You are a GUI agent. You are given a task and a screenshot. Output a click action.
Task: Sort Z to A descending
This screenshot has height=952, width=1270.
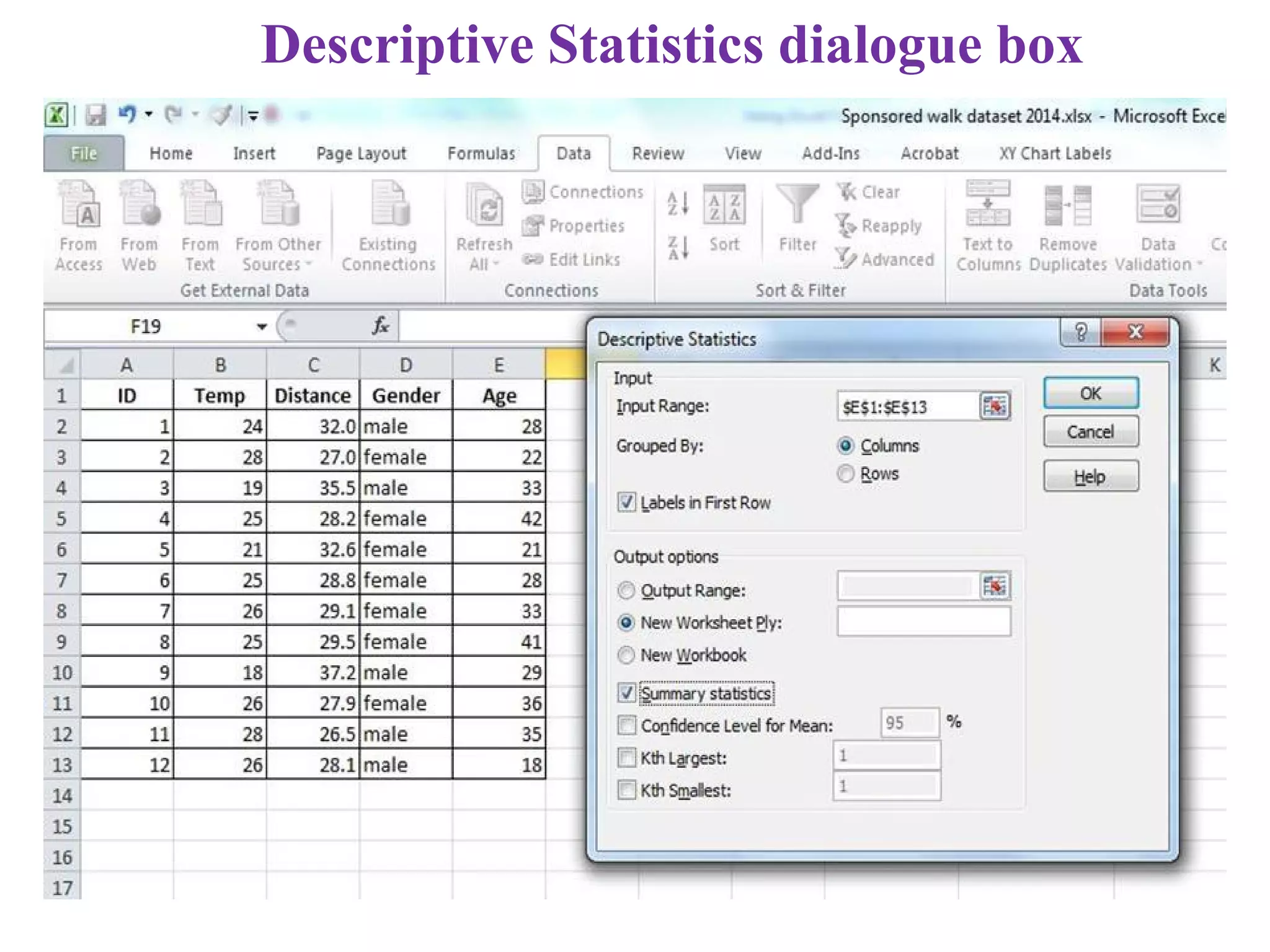[678, 248]
